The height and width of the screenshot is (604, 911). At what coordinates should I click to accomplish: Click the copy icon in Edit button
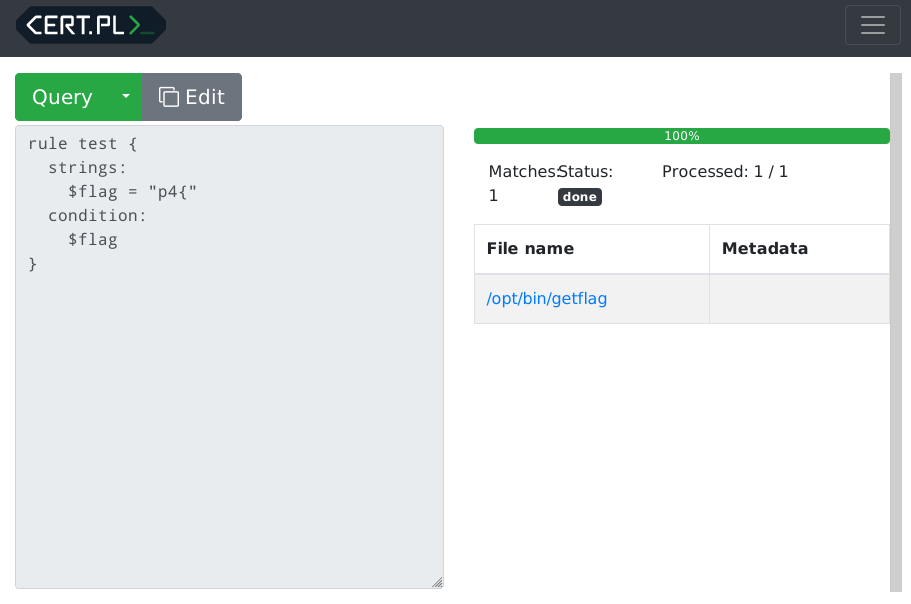click(169, 97)
